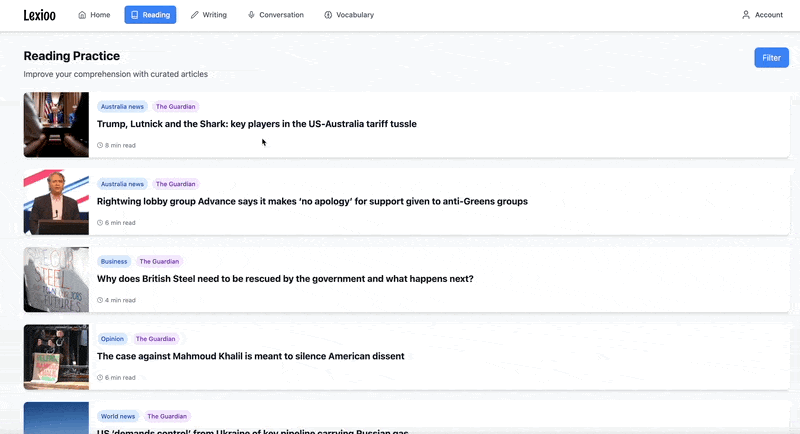
Task: Click the 8 min read label
Action: 120,145
